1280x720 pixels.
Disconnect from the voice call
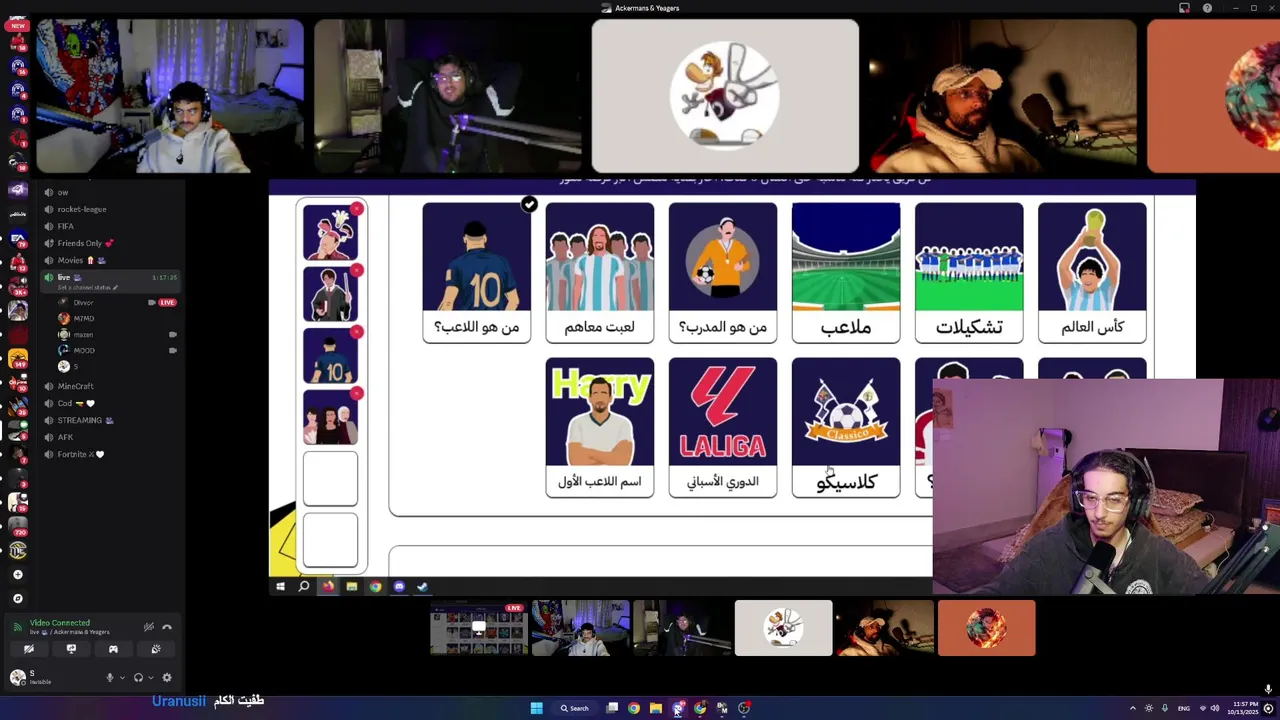click(167, 627)
